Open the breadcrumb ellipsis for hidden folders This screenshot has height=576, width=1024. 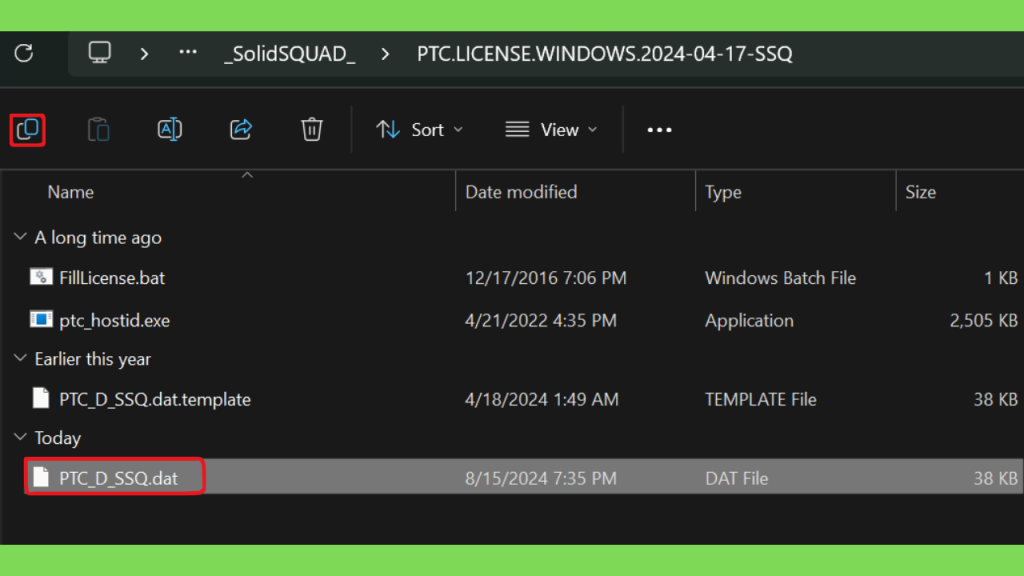[188, 52]
